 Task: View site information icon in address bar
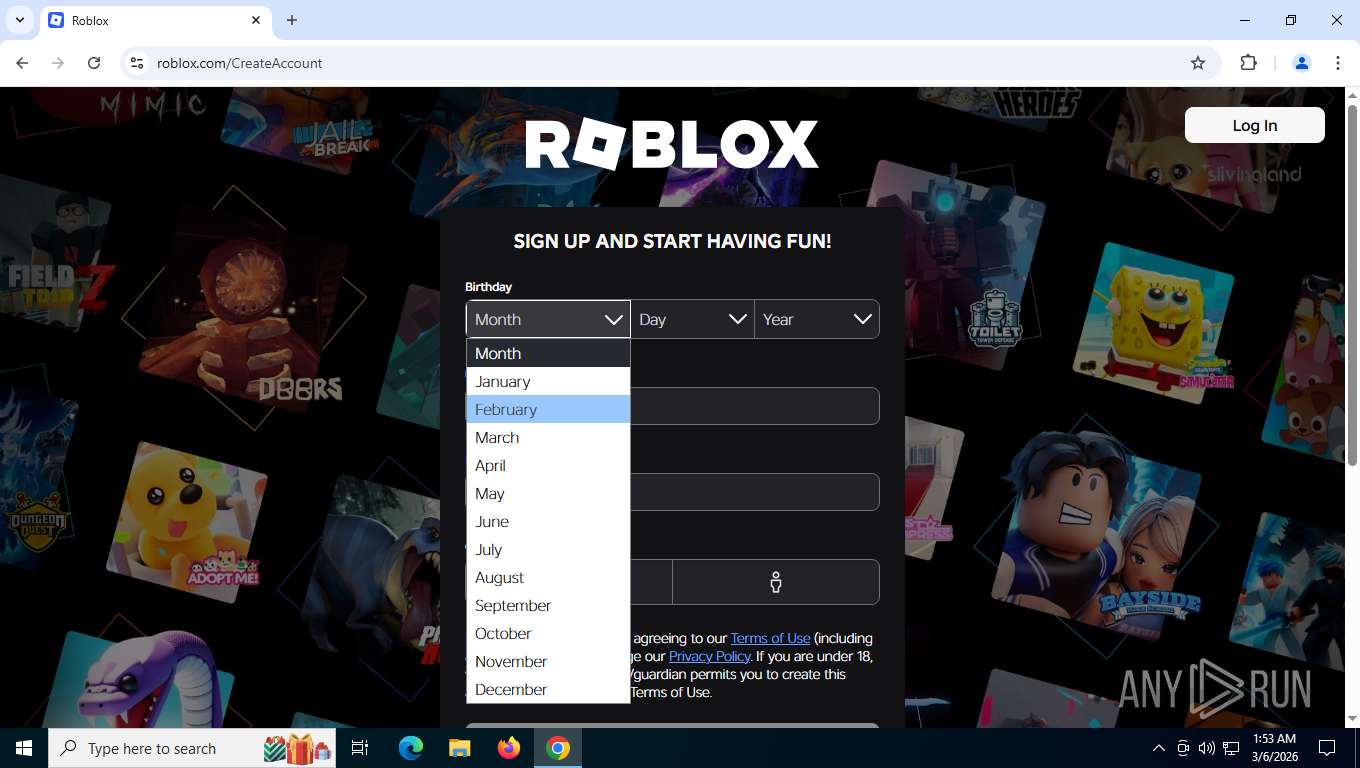pos(137,63)
